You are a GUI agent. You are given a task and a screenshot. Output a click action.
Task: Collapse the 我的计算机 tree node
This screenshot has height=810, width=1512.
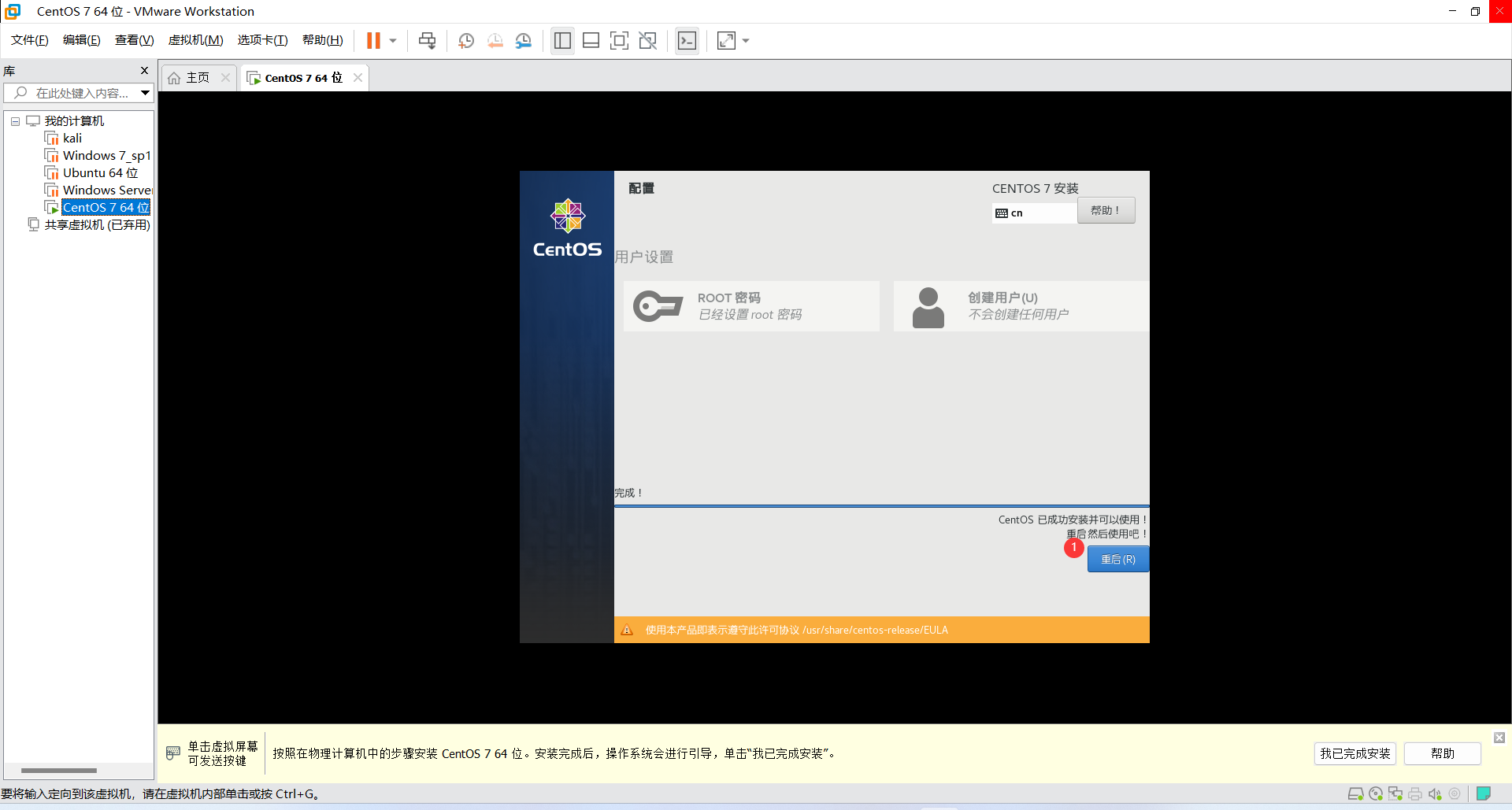tap(15, 121)
